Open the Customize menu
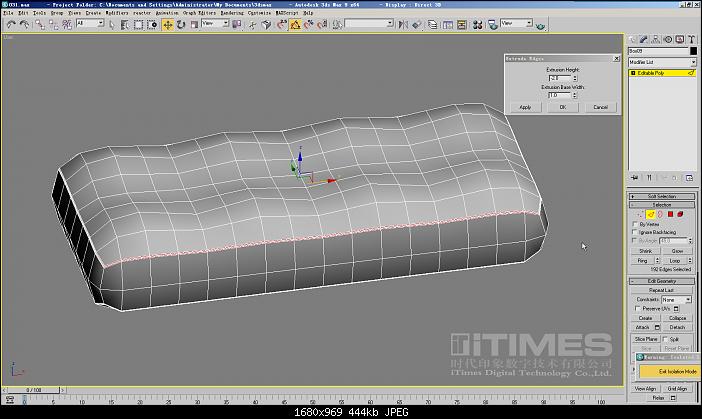The height and width of the screenshot is (419, 702). pyautogui.click(x=259, y=13)
